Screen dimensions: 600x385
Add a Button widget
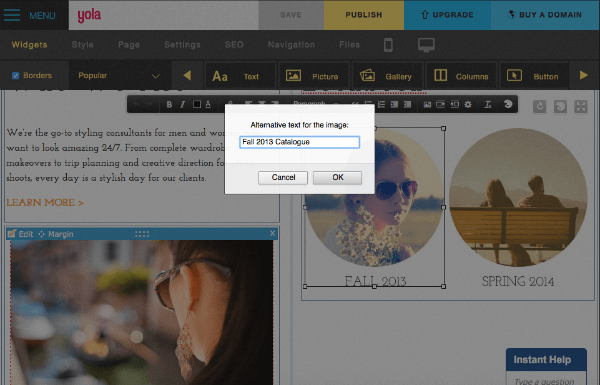click(x=535, y=76)
